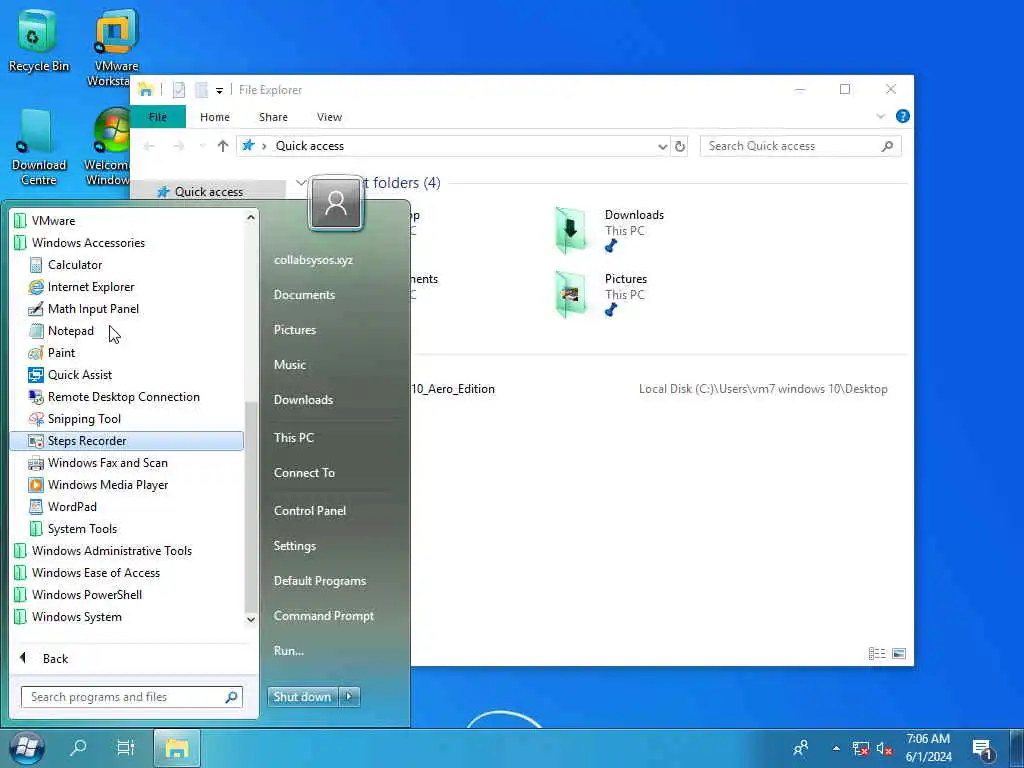The height and width of the screenshot is (768, 1024).
Task: Click collabsysos.xyz user folder link
Action: 313,260
